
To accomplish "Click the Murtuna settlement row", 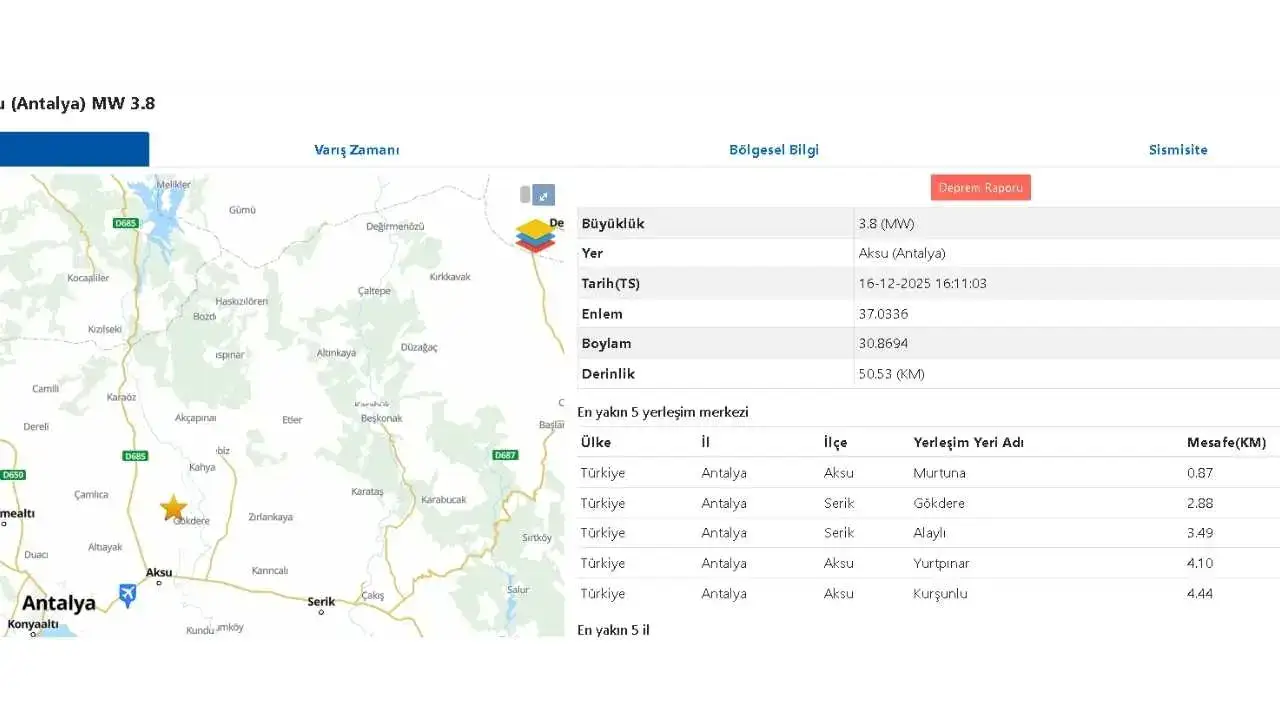I will [x=939, y=473].
